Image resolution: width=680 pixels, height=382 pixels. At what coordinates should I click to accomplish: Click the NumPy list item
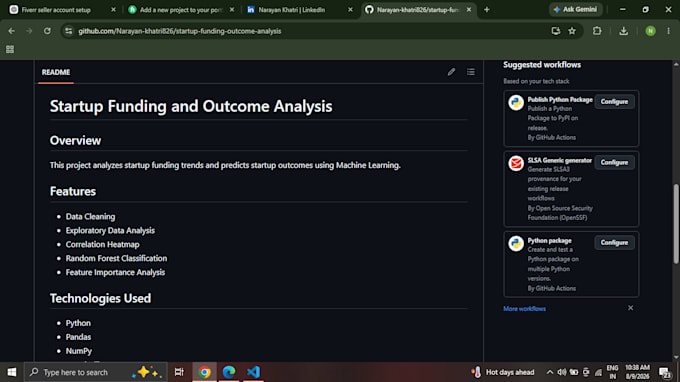(78, 351)
